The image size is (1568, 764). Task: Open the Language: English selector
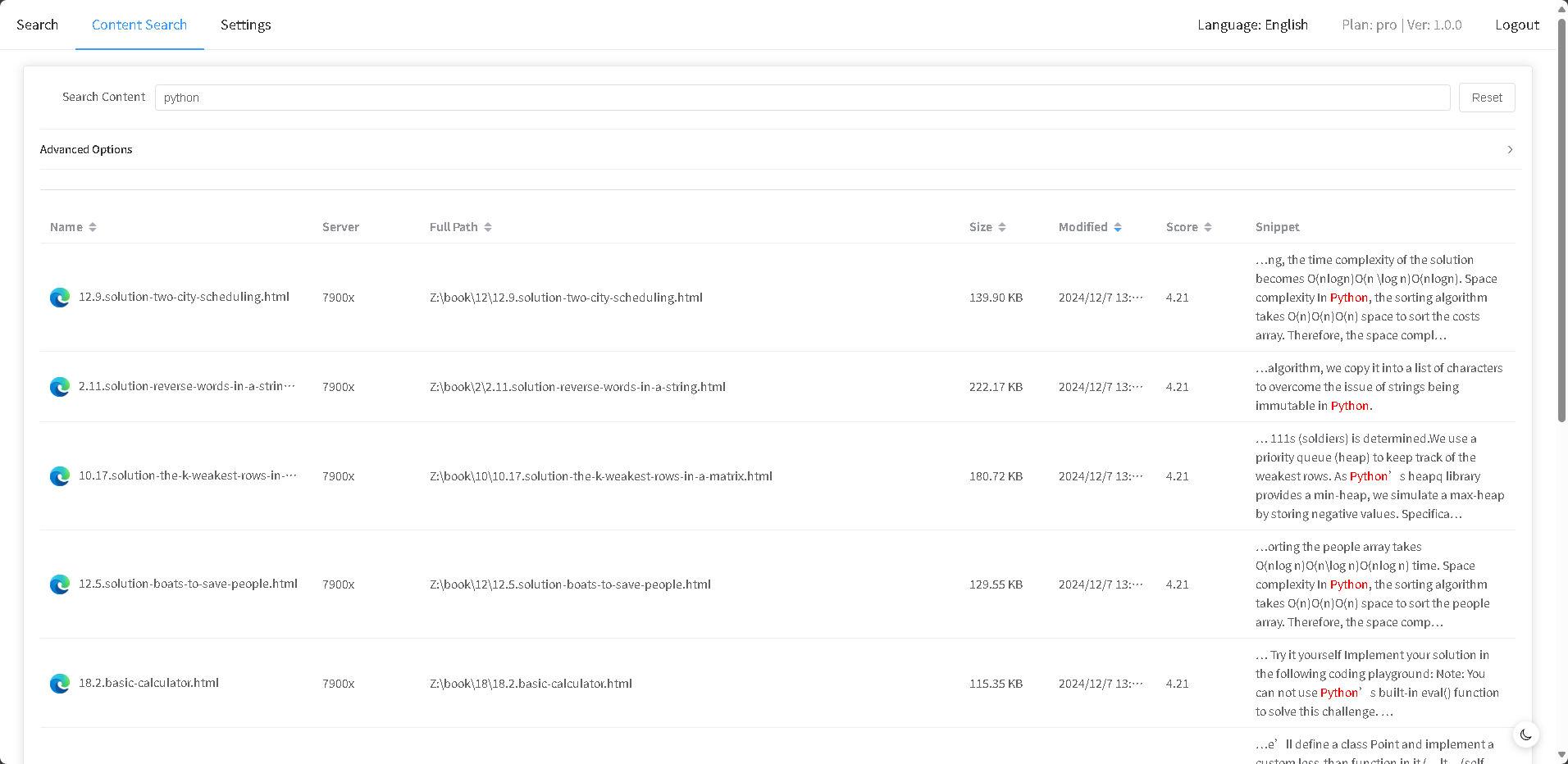[x=1252, y=25]
